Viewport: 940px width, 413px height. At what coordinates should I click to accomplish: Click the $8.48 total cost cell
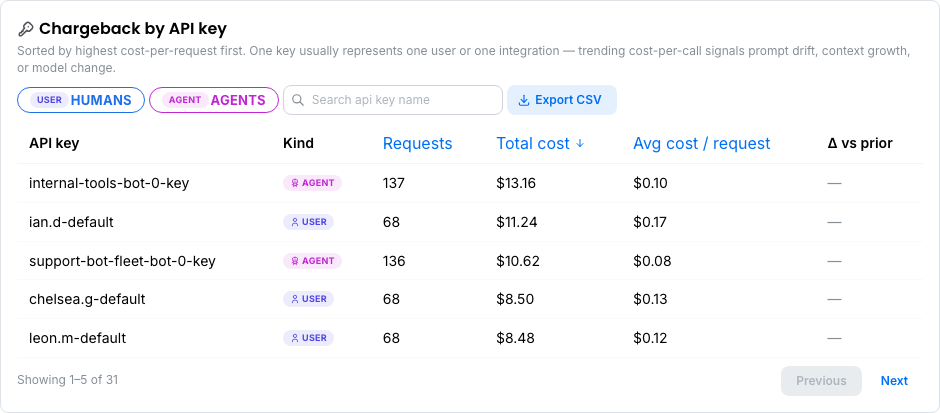[515, 338]
